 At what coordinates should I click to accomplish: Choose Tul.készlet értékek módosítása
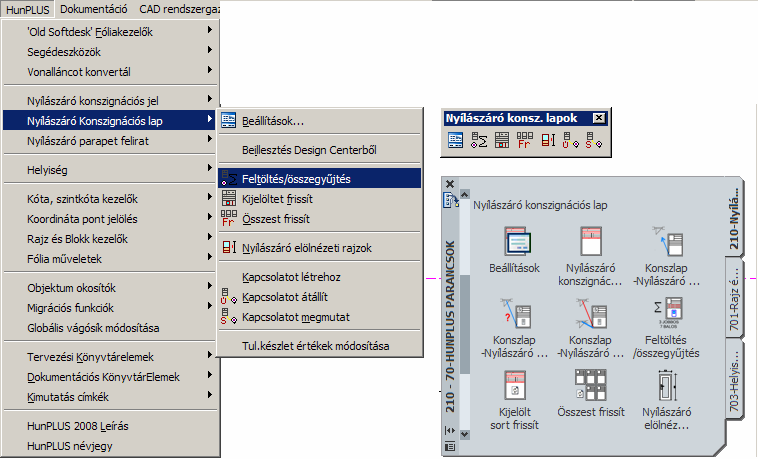tap(320, 346)
